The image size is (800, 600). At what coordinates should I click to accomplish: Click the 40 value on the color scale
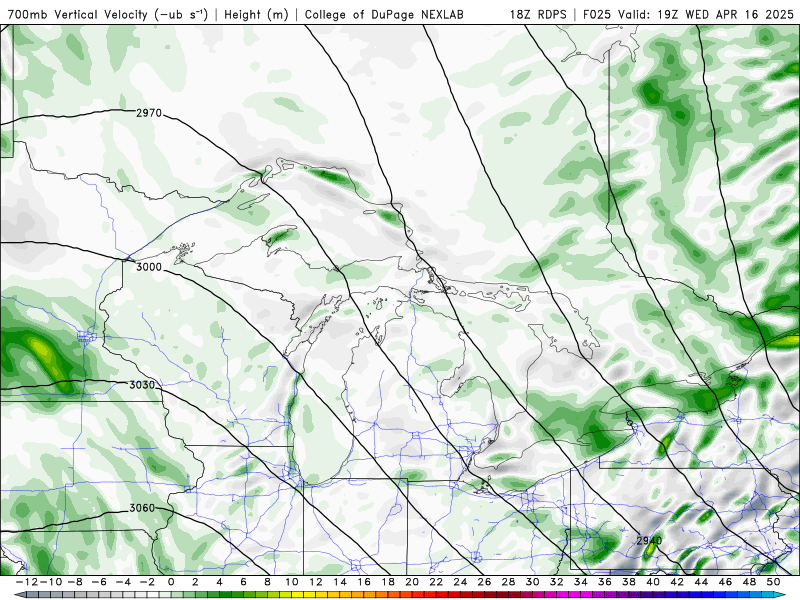tap(653, 582)
